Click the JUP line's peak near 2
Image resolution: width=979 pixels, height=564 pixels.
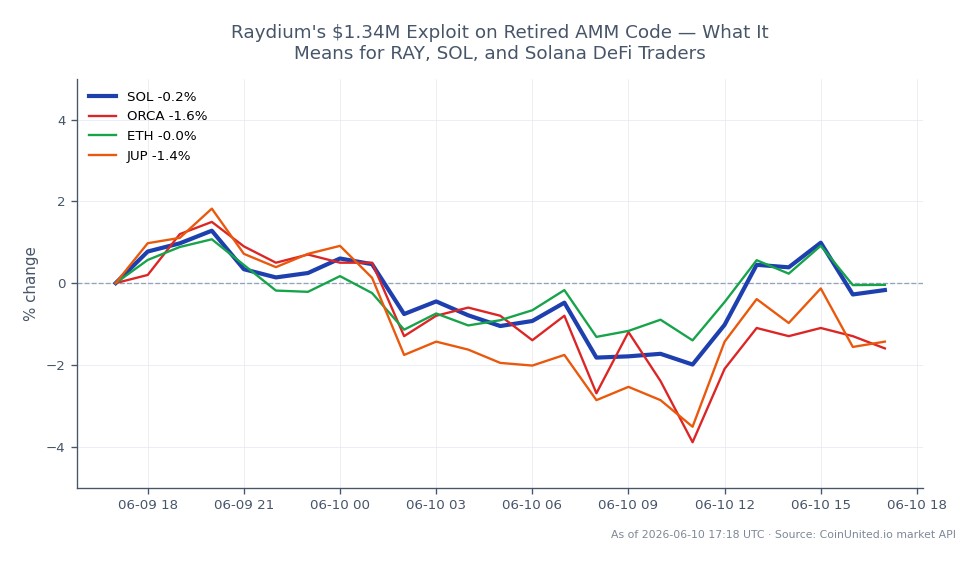[212, 209]
